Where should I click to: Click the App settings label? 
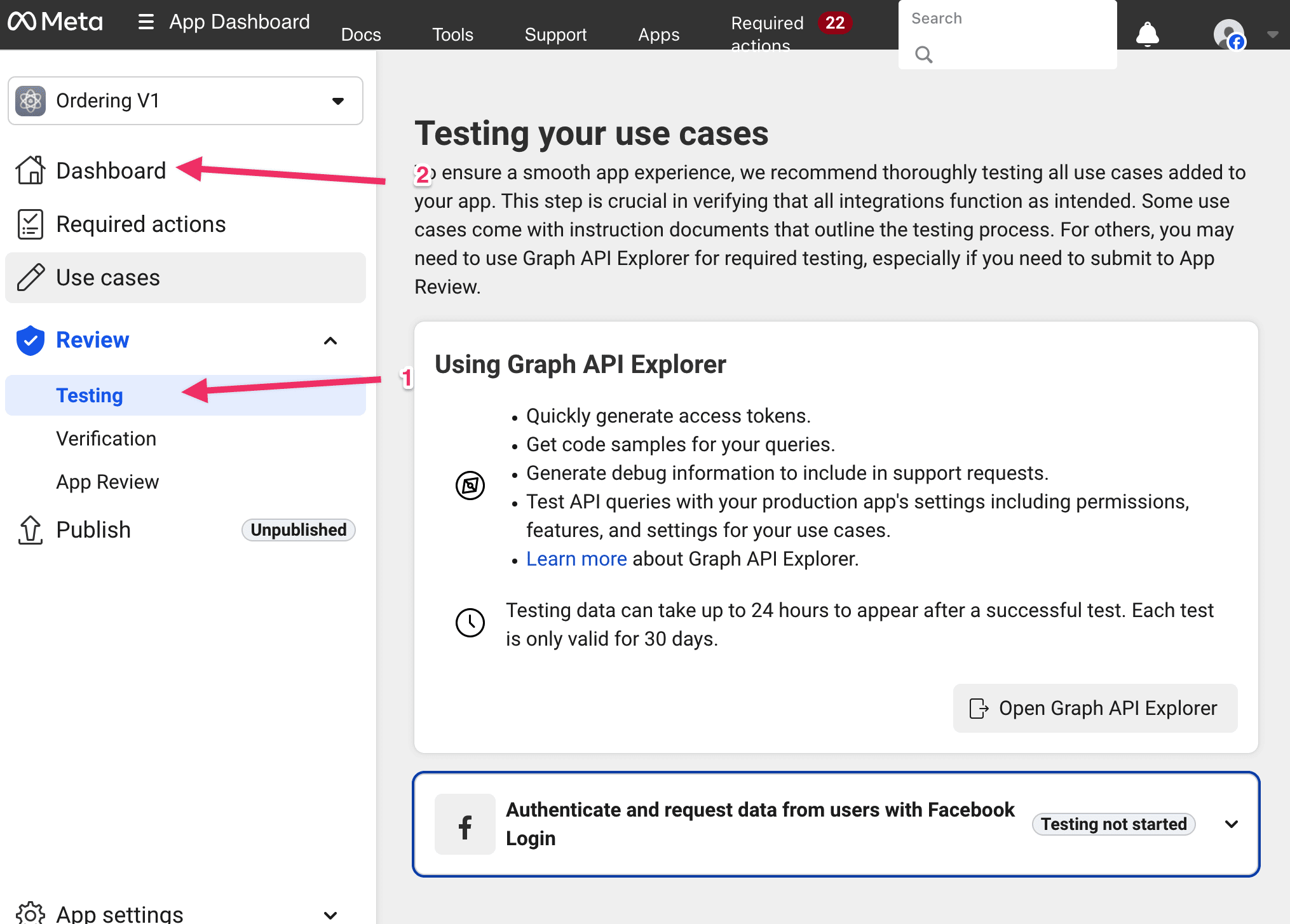(x=119, y=914)
